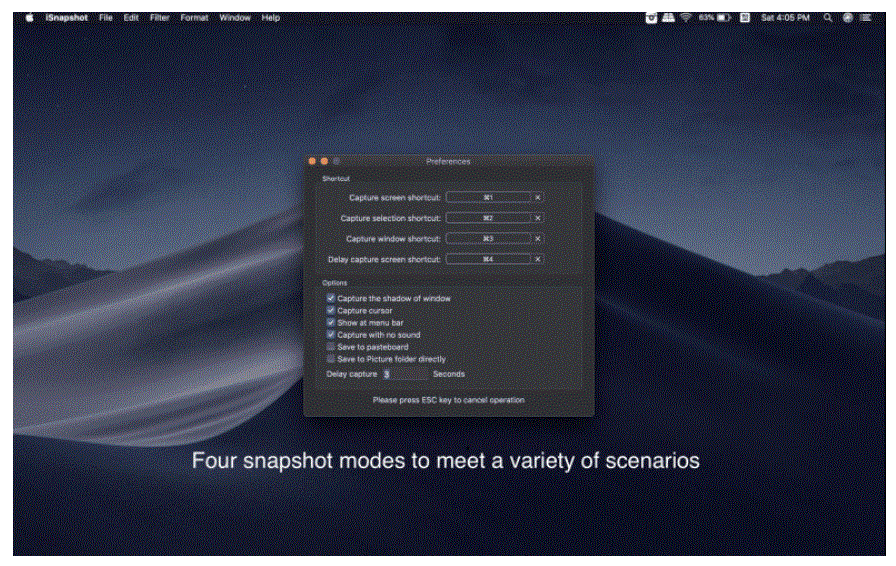Open the Window menu
Viewport: 896px width, 566px height.
point(235,18)
